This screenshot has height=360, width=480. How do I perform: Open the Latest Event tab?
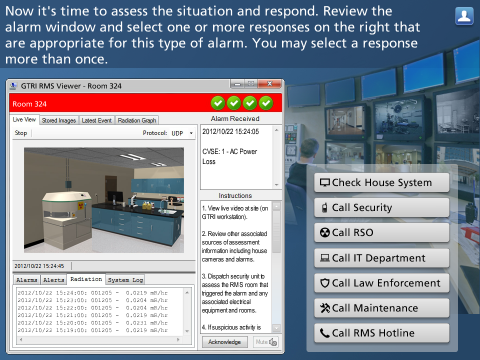coord(97,120)
